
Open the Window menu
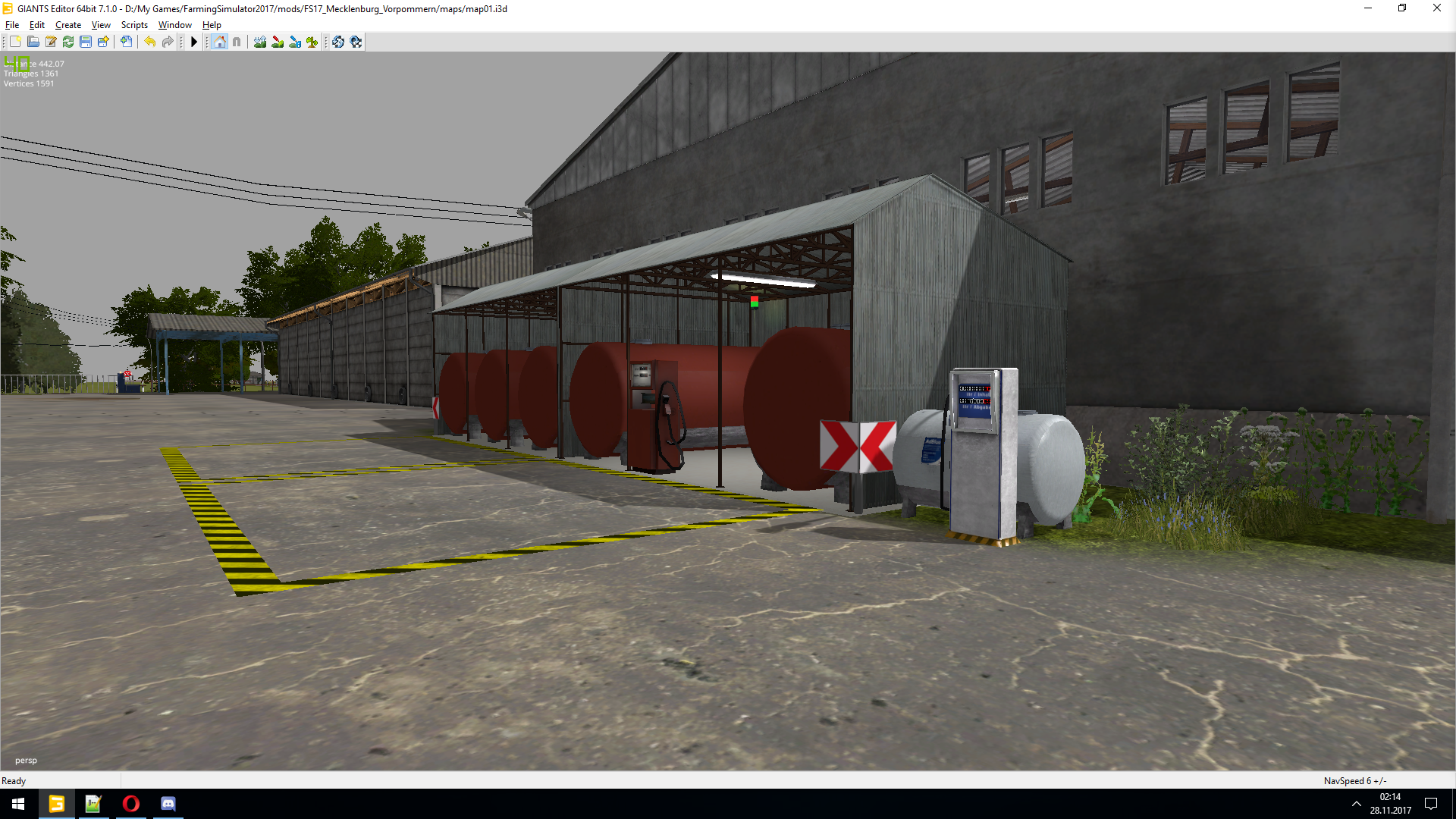(174, 25)
